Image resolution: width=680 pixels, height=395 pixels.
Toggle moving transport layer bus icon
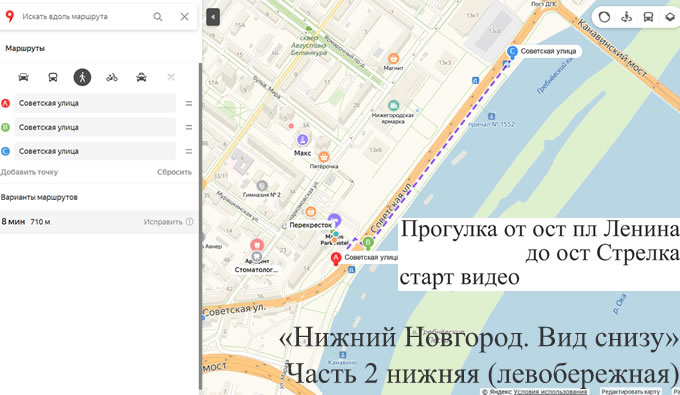pos(648,17)
